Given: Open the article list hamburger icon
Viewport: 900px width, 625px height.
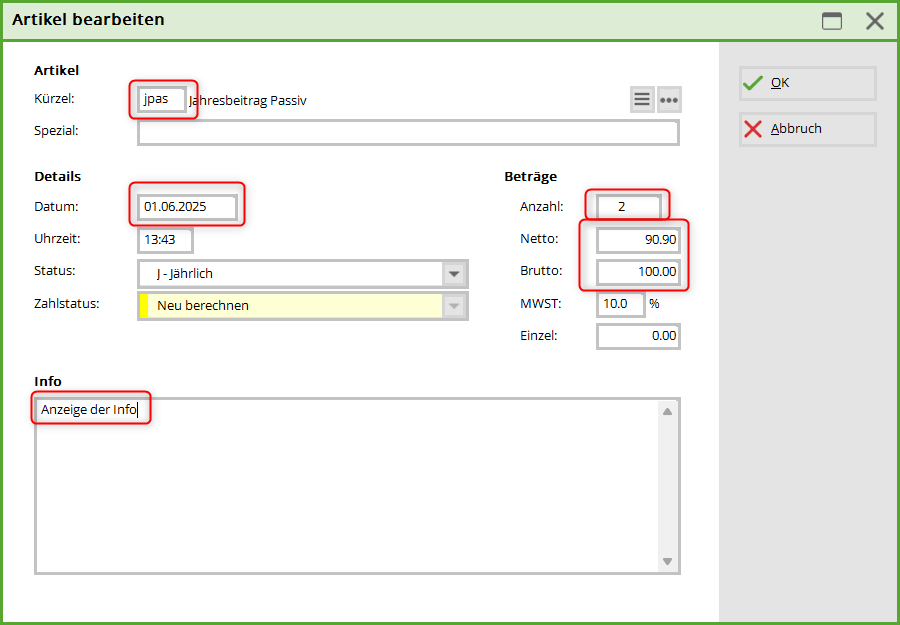Looking at the screenshot, I should coord(642,100).
